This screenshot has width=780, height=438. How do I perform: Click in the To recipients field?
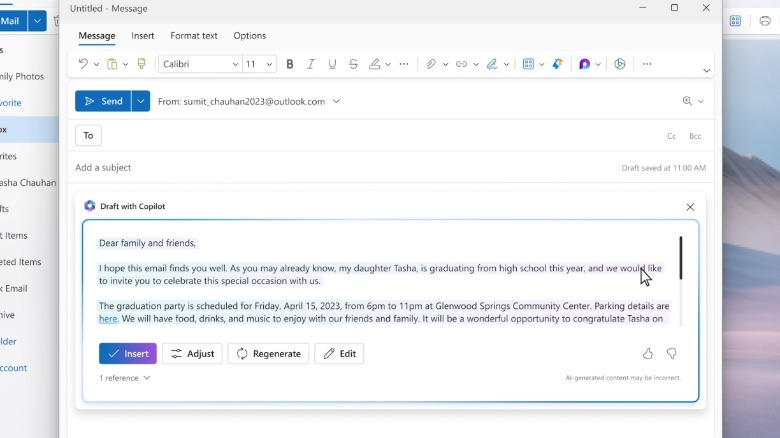coord(383,135)
